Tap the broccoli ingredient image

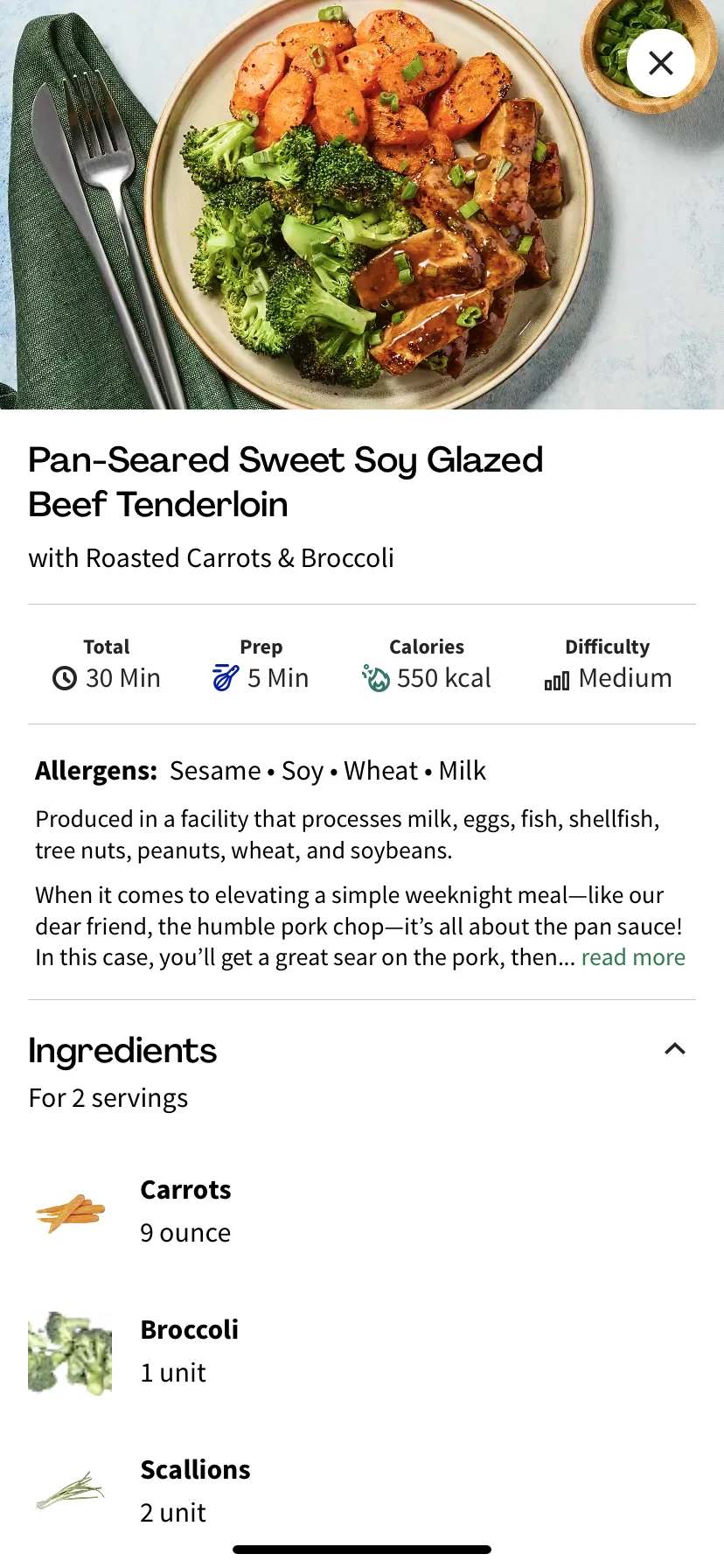pos(70,1353)
